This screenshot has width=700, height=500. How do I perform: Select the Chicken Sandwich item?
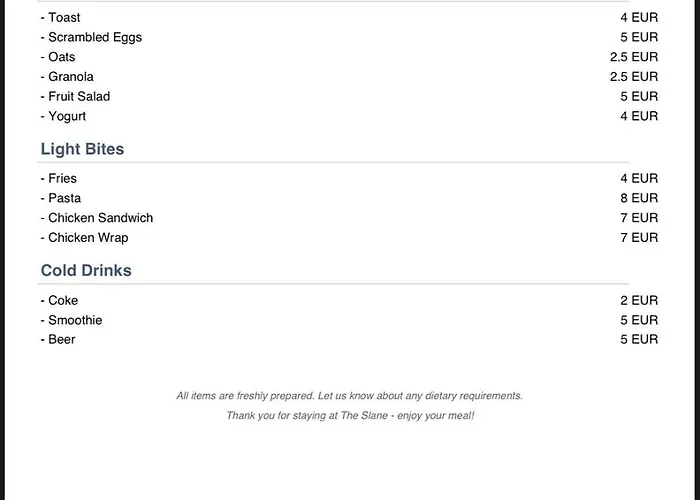100,218
